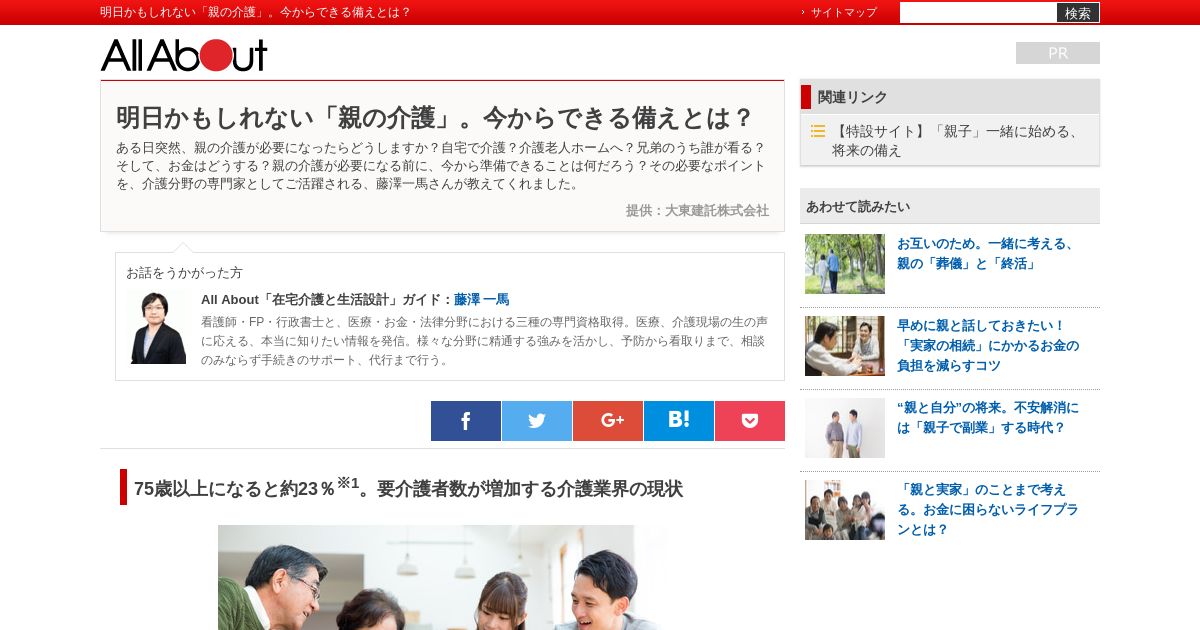This screenshot has height=630, width=1200.
Task: Open the サイトマップ link
Action: click(x=843, y=12)
